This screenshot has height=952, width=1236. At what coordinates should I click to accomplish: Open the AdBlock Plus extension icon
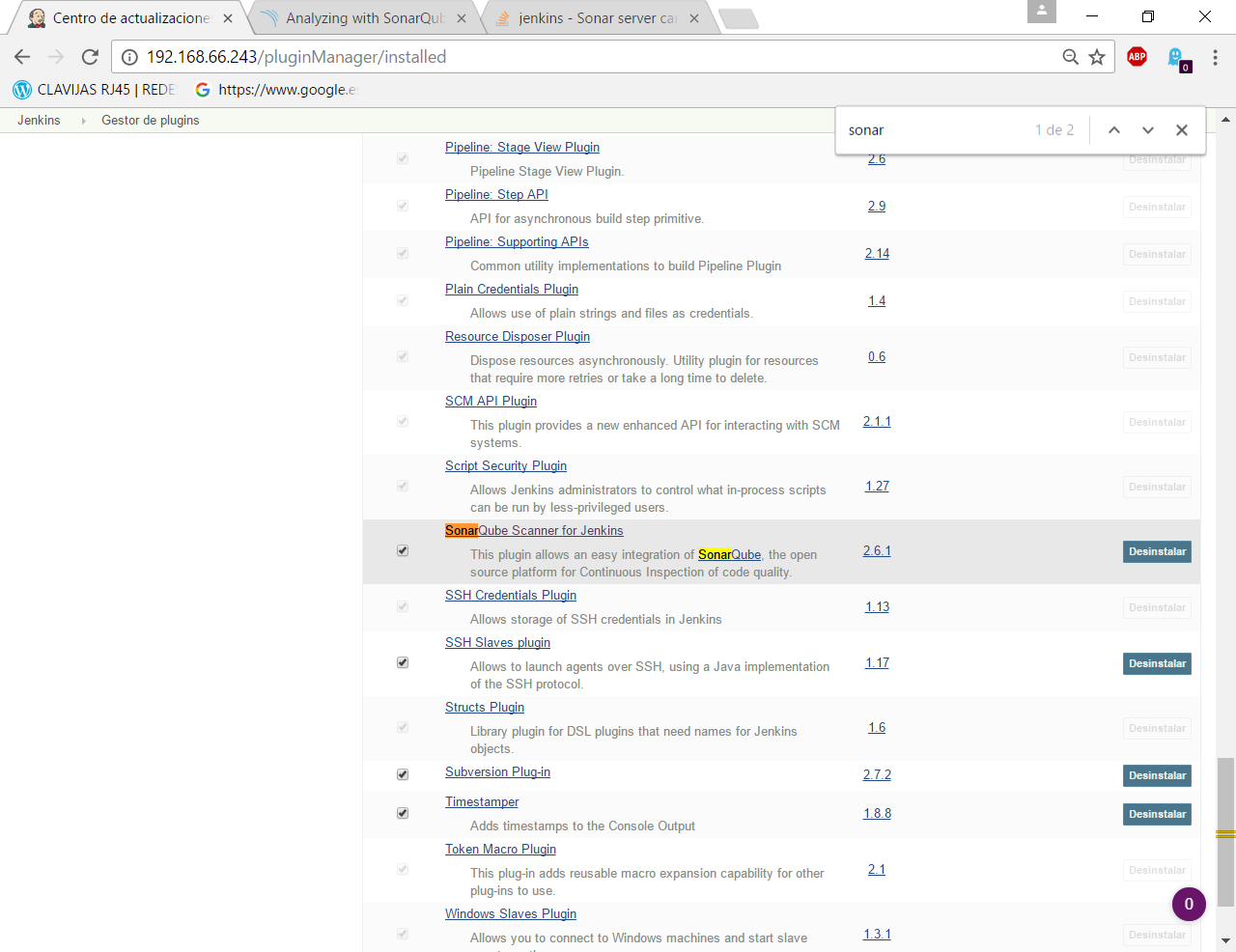tap(1138, 57)
